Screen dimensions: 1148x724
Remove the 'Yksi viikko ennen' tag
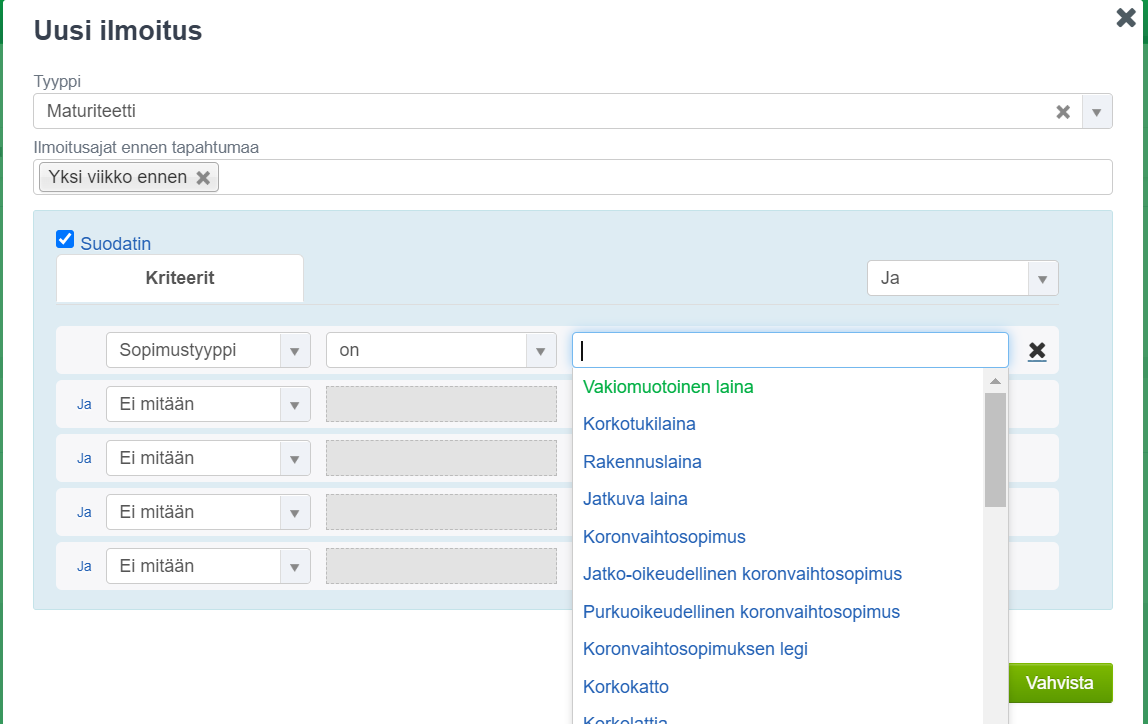(x=203, y=177)
